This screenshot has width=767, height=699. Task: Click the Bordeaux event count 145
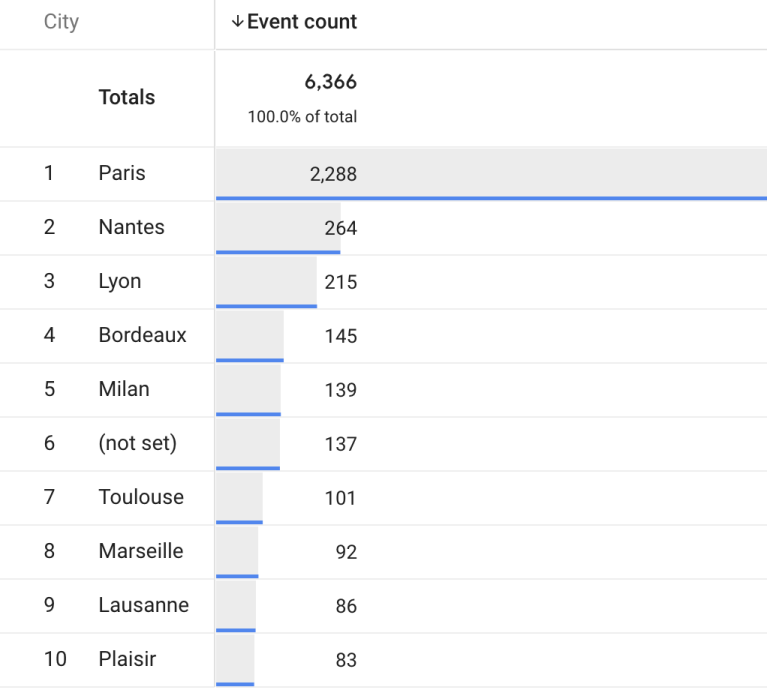pos(340,336)
